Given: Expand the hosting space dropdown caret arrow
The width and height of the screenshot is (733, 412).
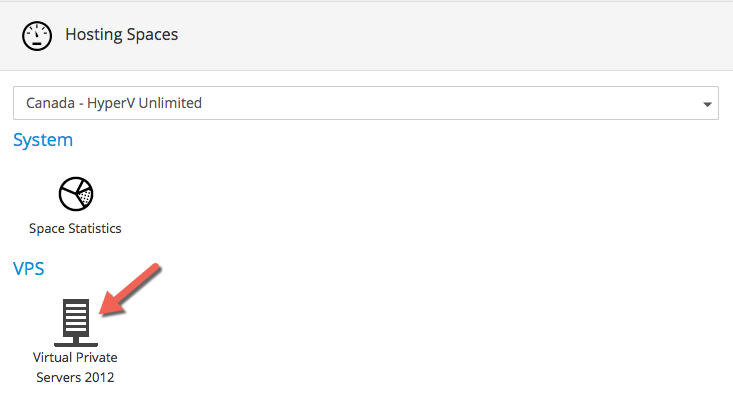Looking at the screenshot, I should point(707,104).
